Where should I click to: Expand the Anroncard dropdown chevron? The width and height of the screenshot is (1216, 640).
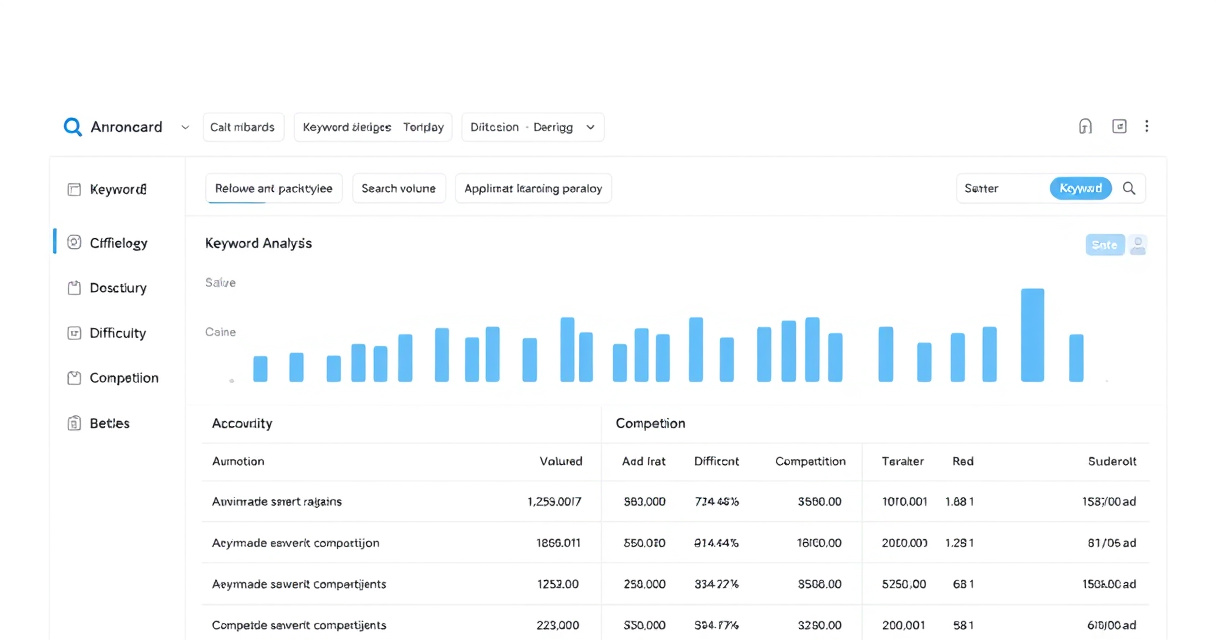point(185,128)
